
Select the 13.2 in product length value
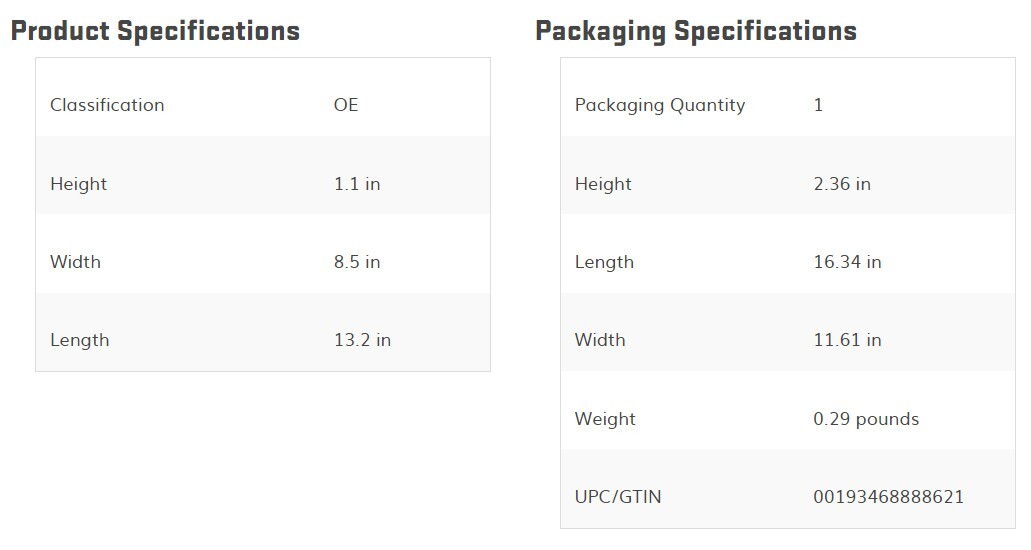pyautogui.click(x=362, y=340)
